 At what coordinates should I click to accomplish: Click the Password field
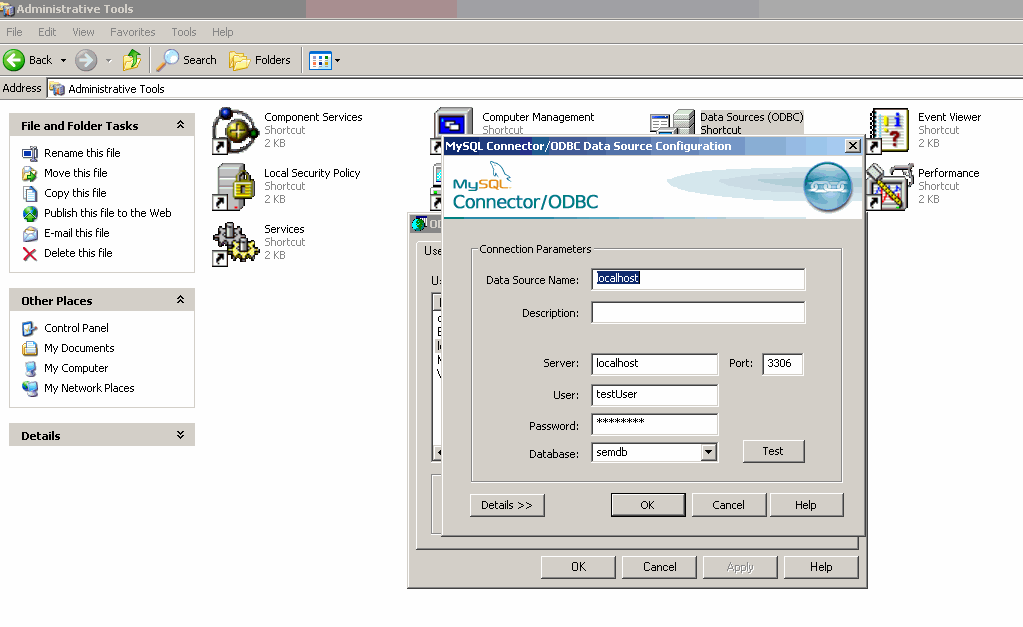click(x=654, y=424)
